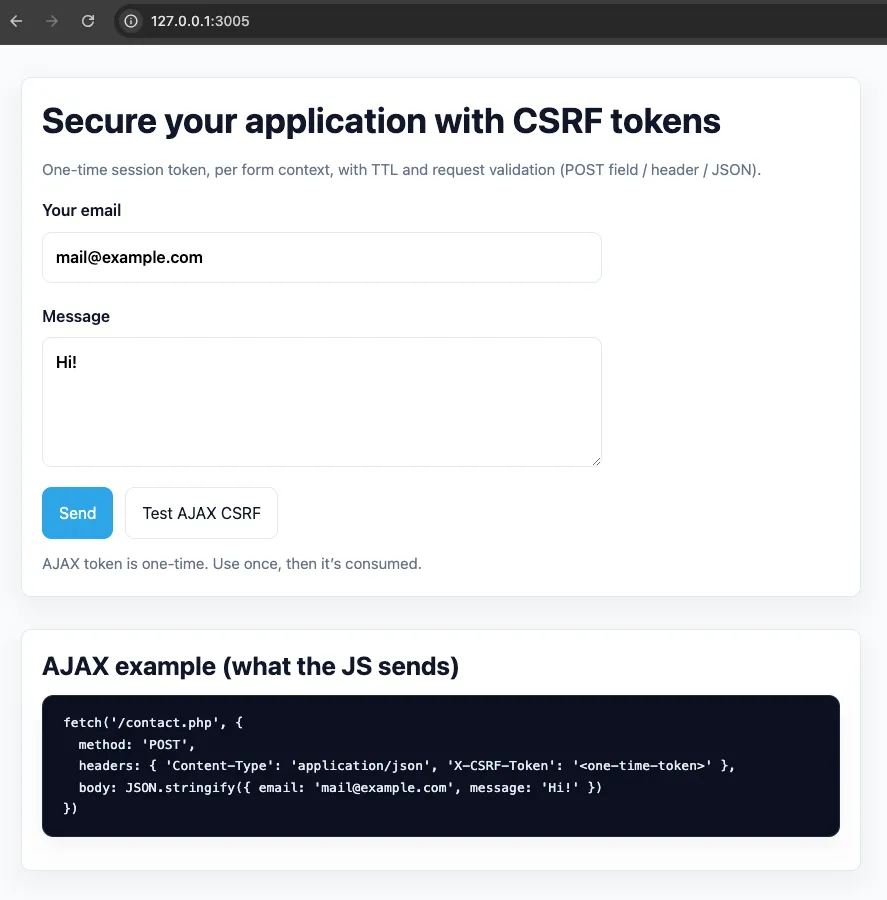Click the AJAX token one-time hint text
887x900 pixels.
[x=232, y=564]
